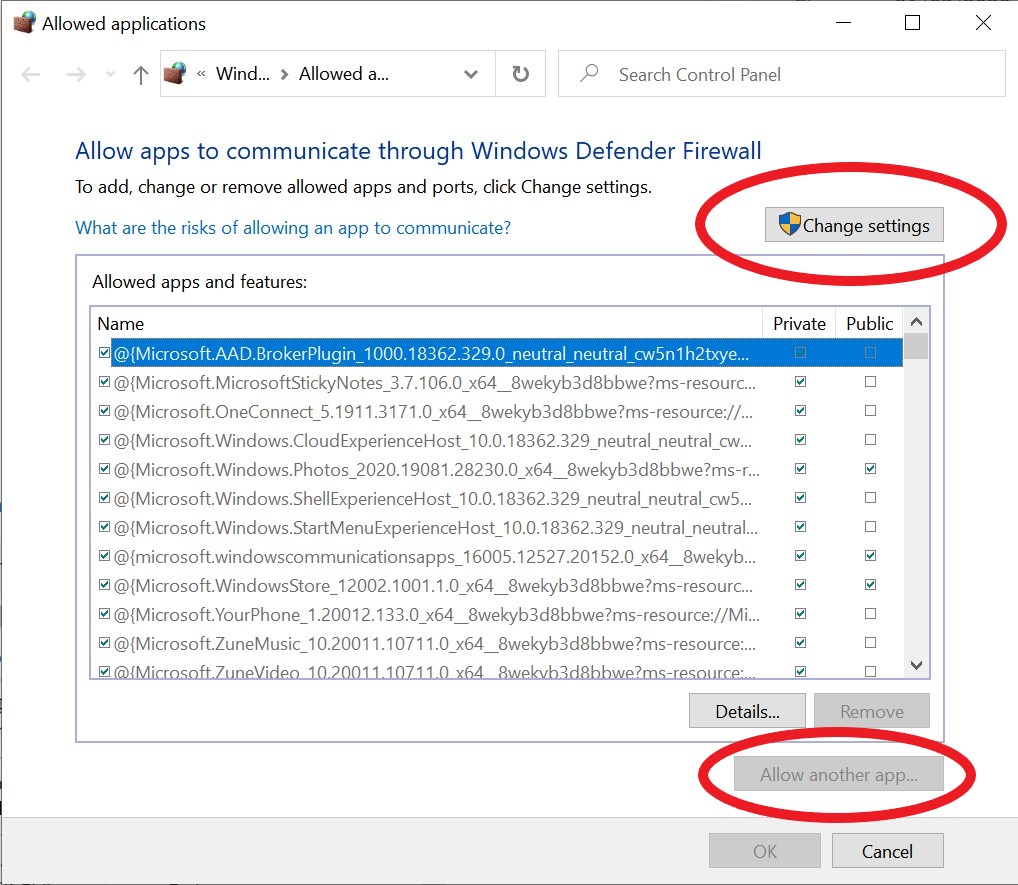Select the Microsoft.Windows.Photos row
Screen dimensions: 1018x885
pos(497,469)
